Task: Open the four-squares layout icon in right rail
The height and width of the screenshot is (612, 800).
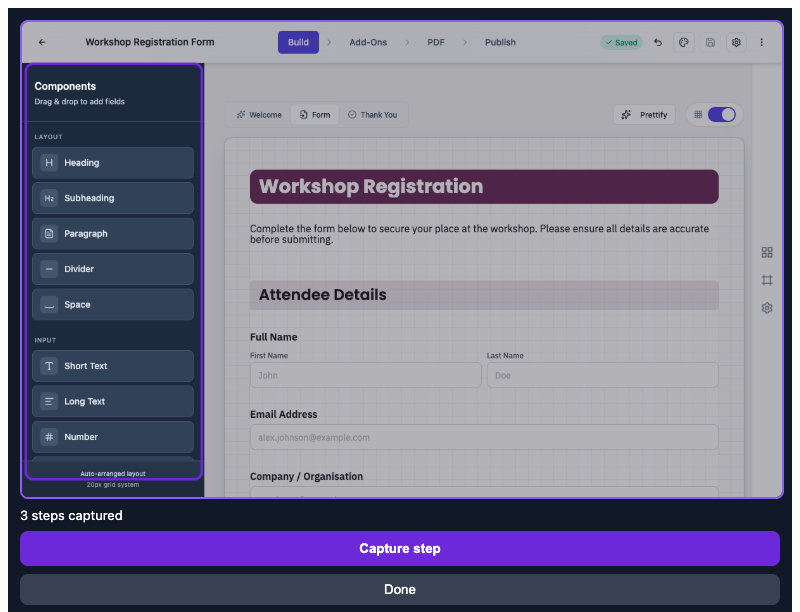Action: 767,252
